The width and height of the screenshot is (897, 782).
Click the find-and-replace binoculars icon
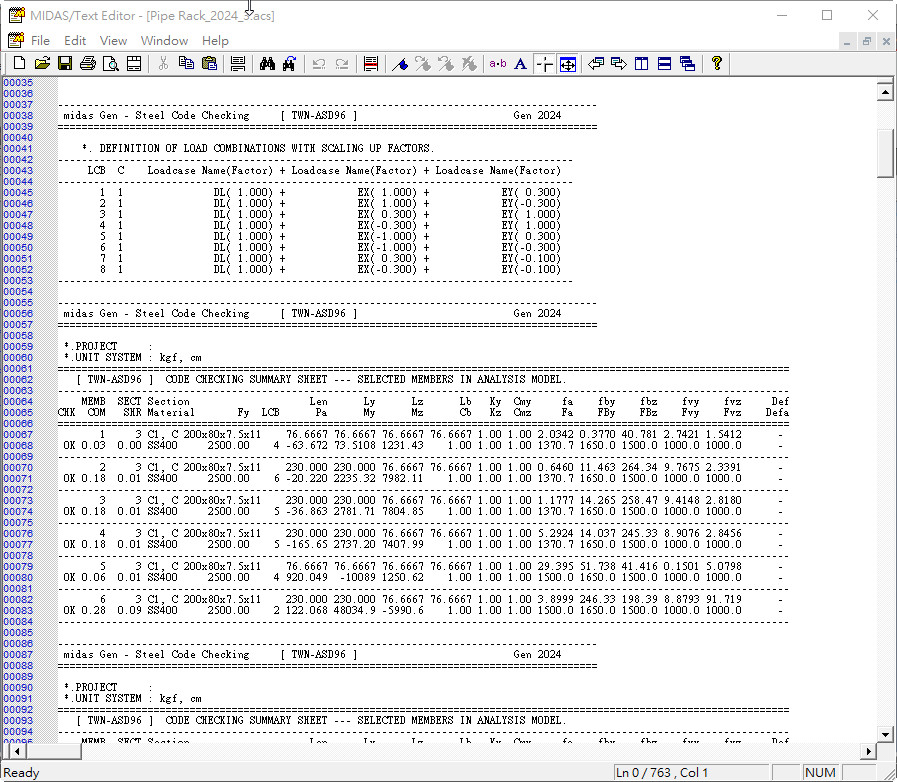(x=289, y=63)
